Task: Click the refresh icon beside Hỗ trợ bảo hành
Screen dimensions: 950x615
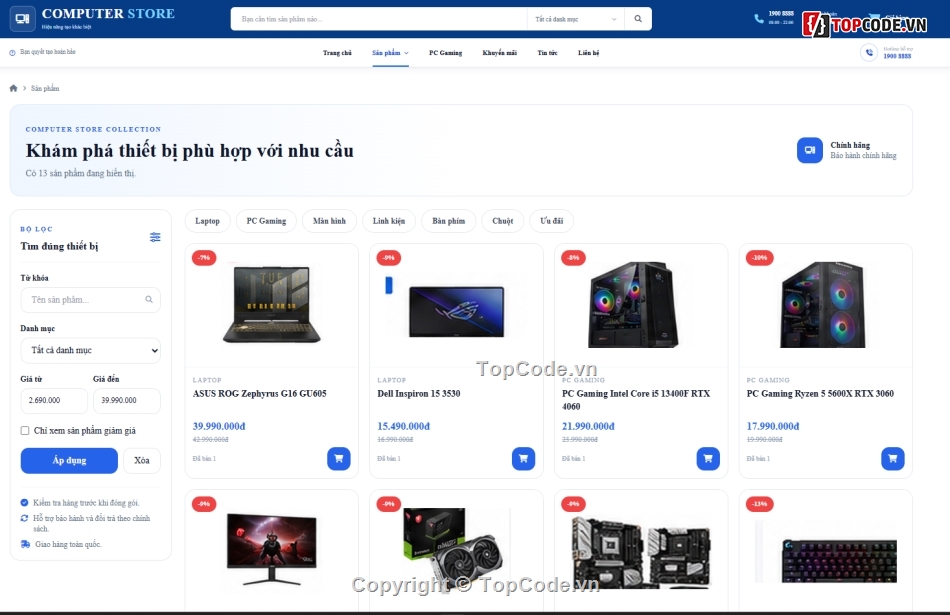Action: pyautogui.click(x=24, y=518)
